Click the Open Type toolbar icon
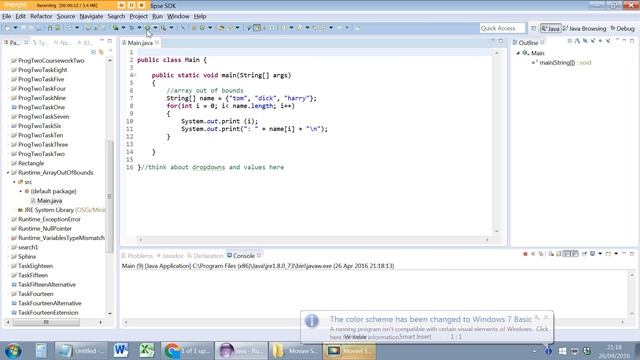The height and width of the screenshot is (360, 640). 222,28
